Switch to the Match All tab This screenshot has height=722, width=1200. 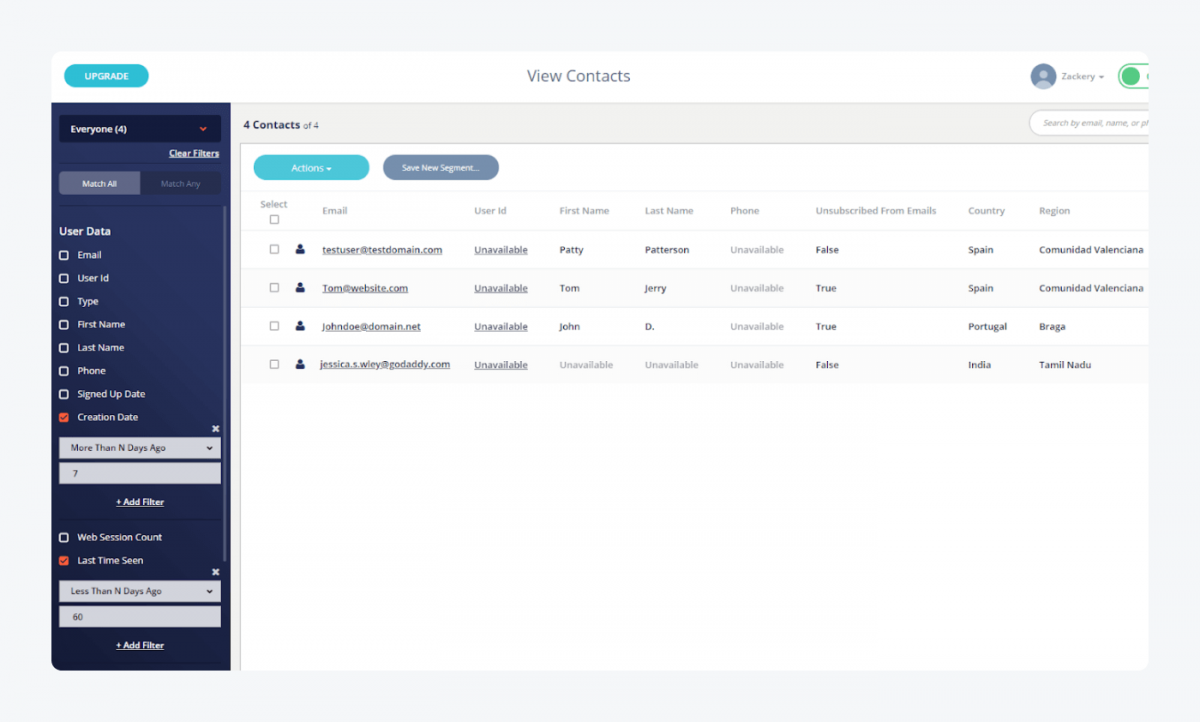100,184
